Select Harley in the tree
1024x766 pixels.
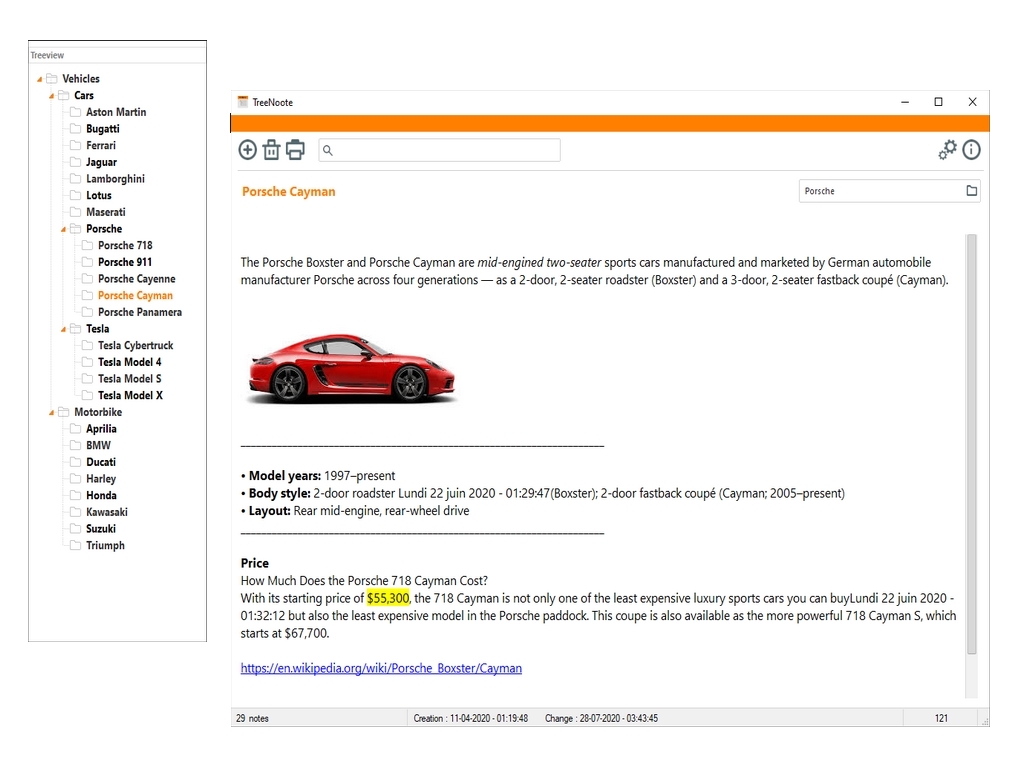point(101,479)
